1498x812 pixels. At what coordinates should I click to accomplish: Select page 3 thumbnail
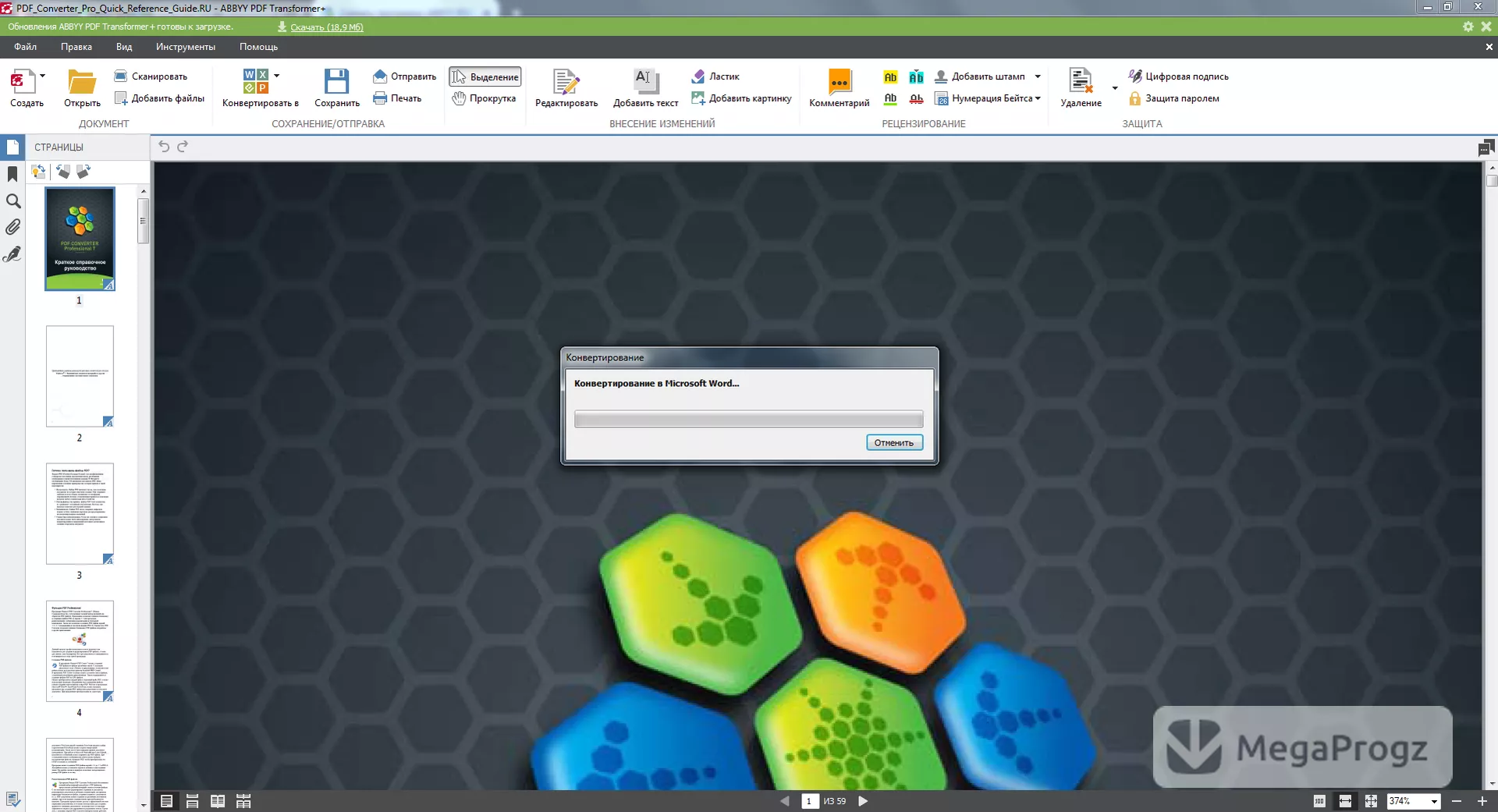click(80, 513)
